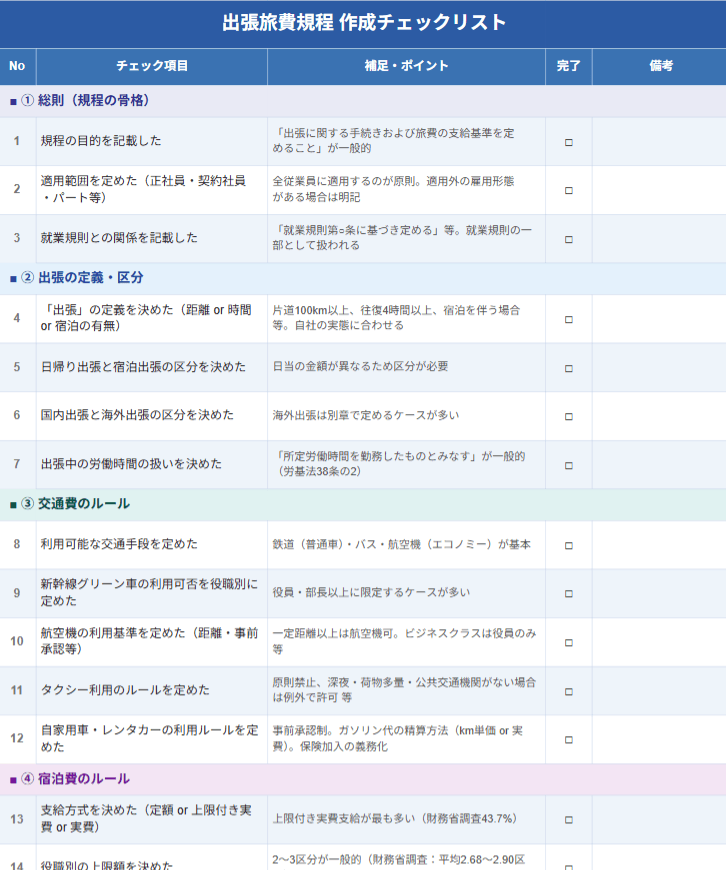Check the 「出張」の定義 row checkbox
Viewport: 726px width, 870px height.
(569, 319)
